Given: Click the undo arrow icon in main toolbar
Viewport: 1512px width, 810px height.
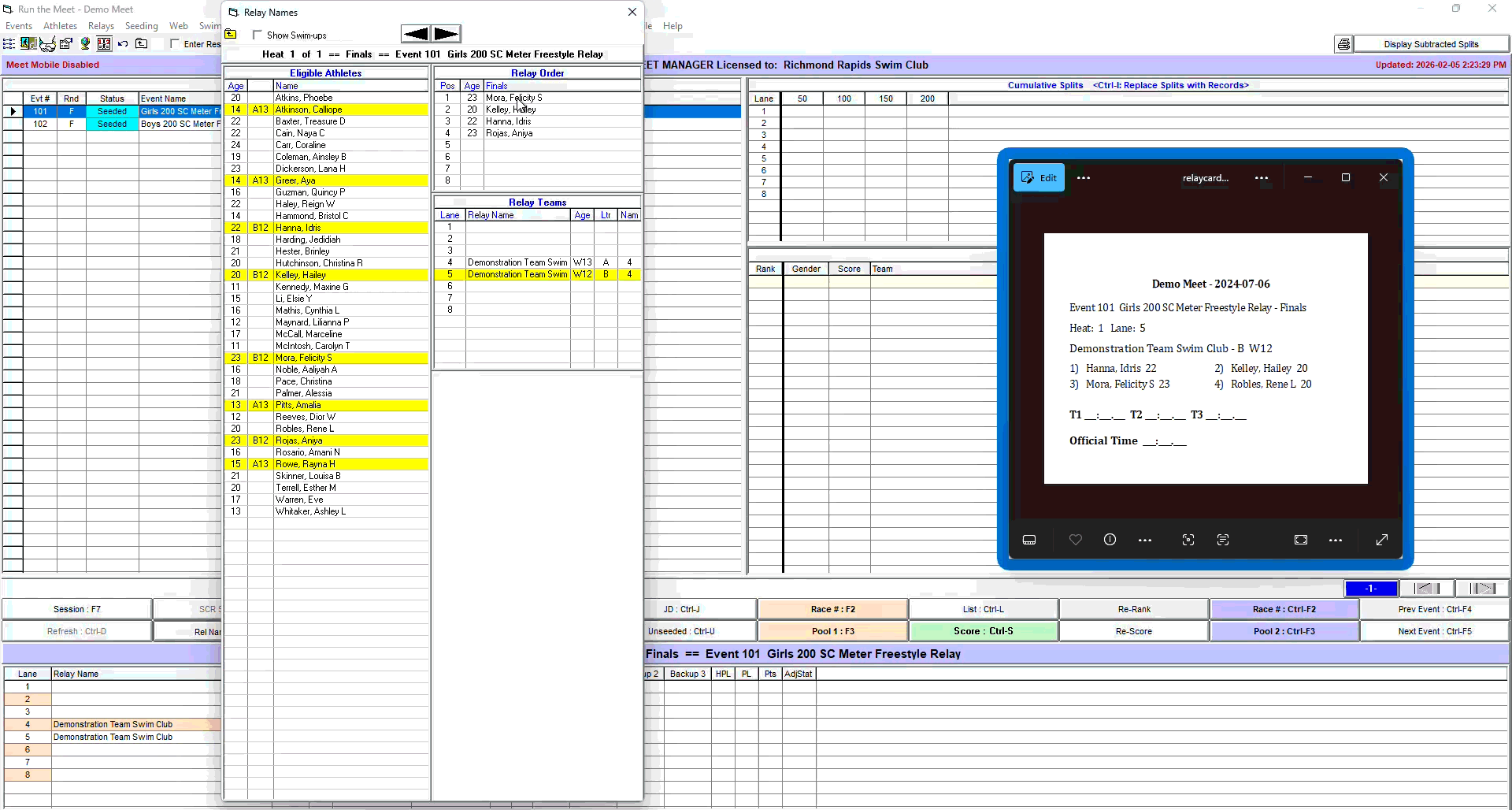Looking at the screenshot, I should tap(123, 44).
